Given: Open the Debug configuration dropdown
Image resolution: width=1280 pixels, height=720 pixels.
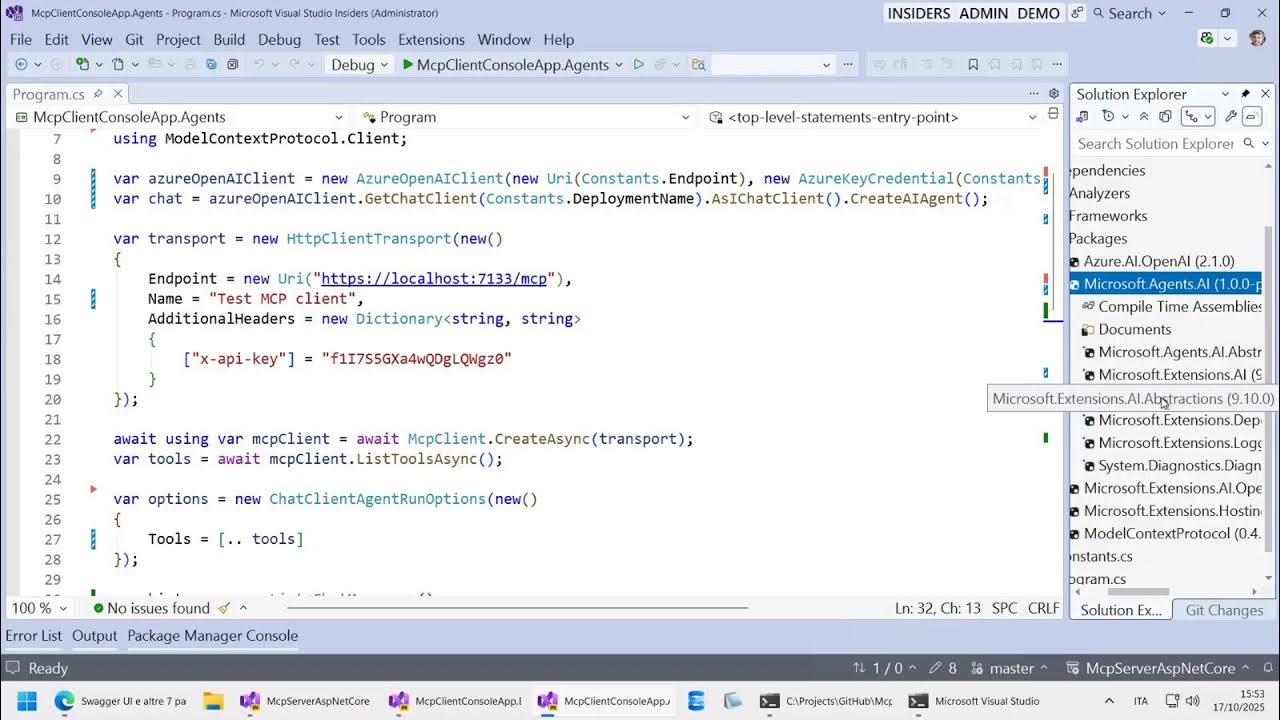Looking at the screenshot, I should [359, 64].
